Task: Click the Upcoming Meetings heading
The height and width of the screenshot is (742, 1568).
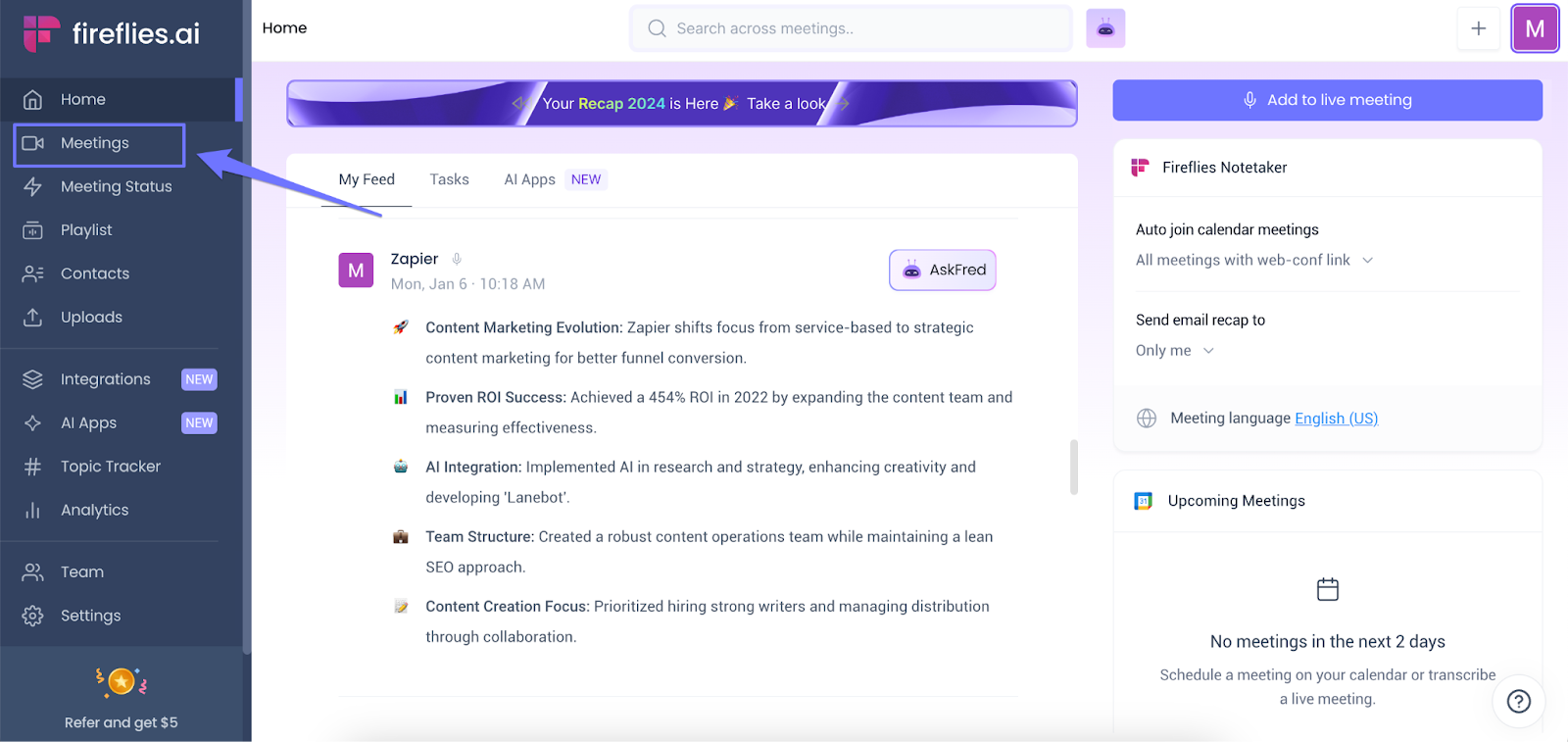Action: [1236, 501]
